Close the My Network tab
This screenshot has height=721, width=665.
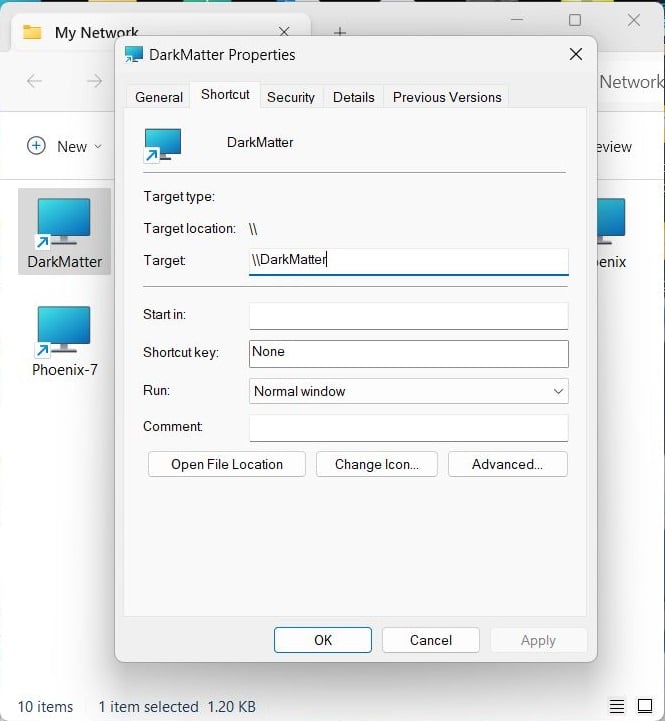(284, 31)
